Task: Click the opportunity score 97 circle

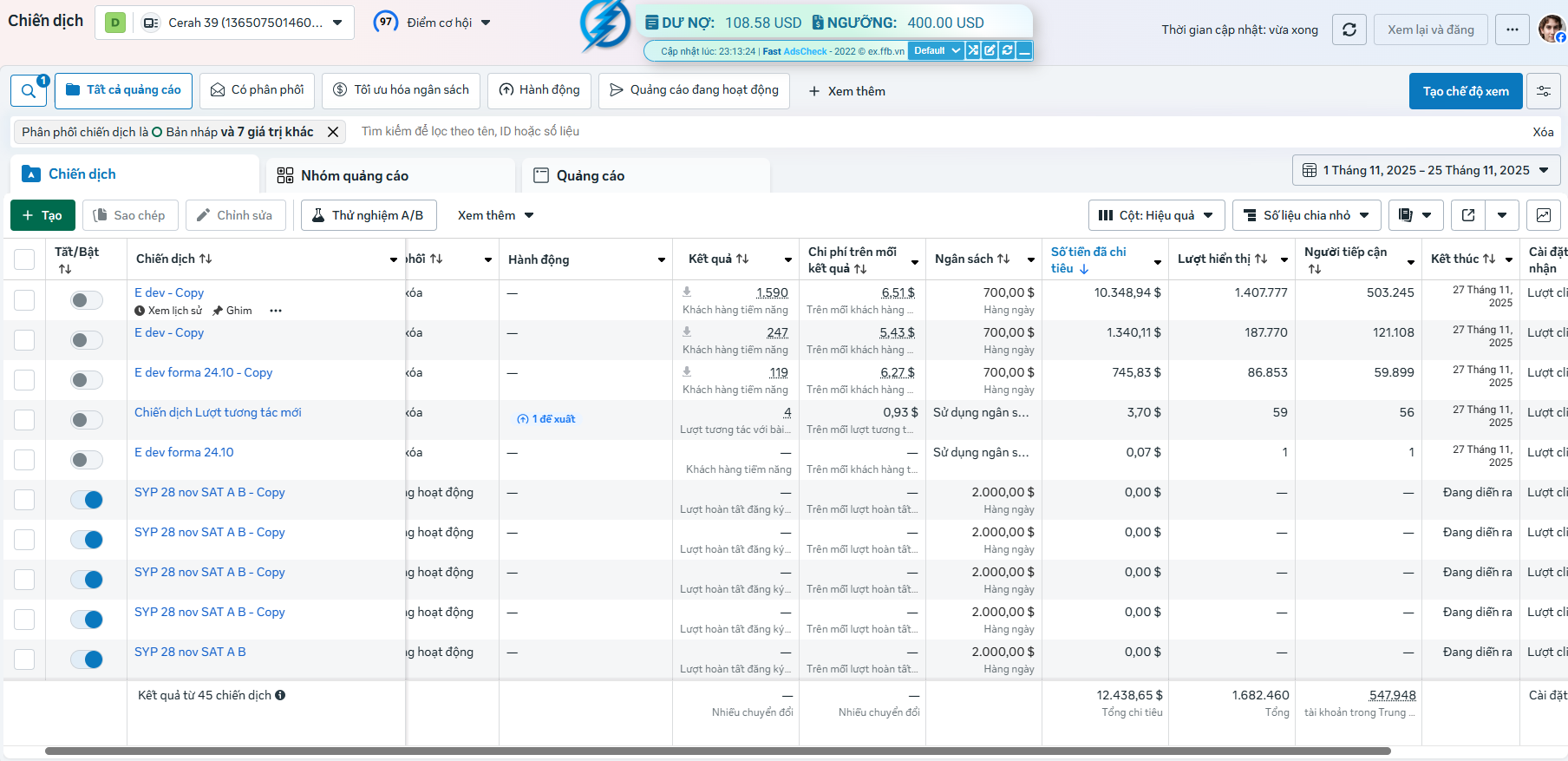Action: pyautogui.click(x=386, y=23)
